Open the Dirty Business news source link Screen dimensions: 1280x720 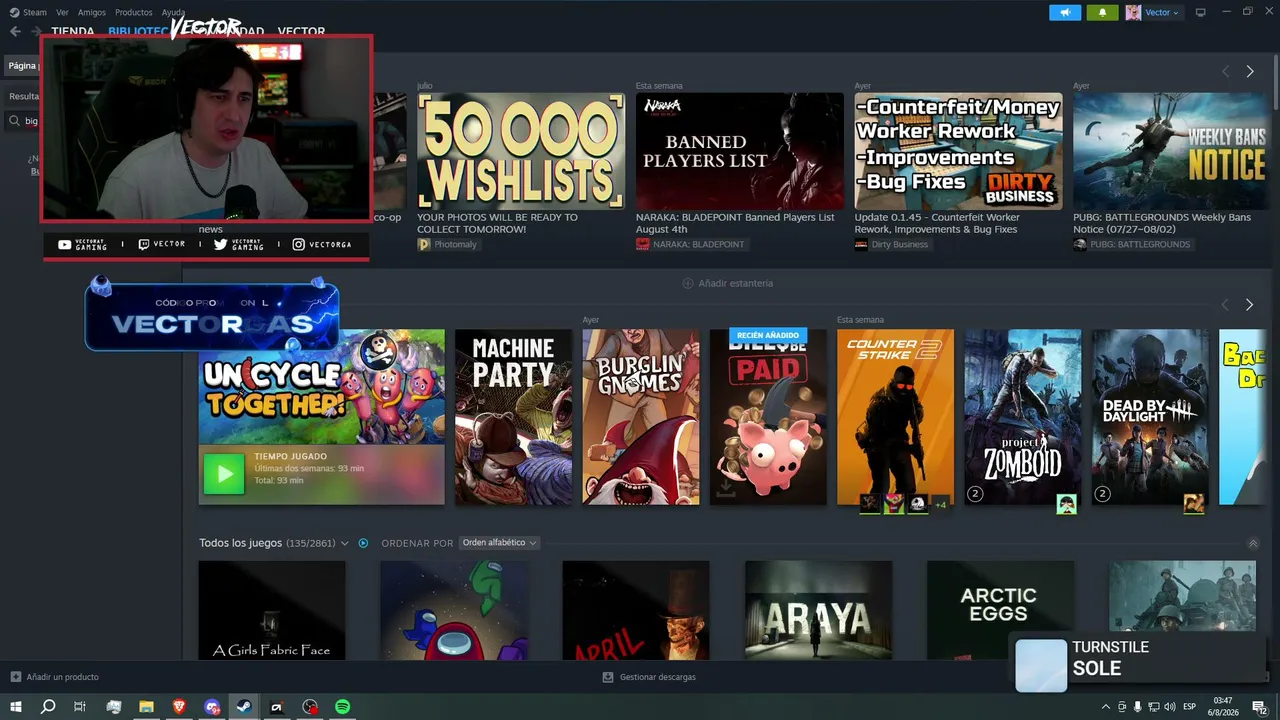[x=892, y=244]
